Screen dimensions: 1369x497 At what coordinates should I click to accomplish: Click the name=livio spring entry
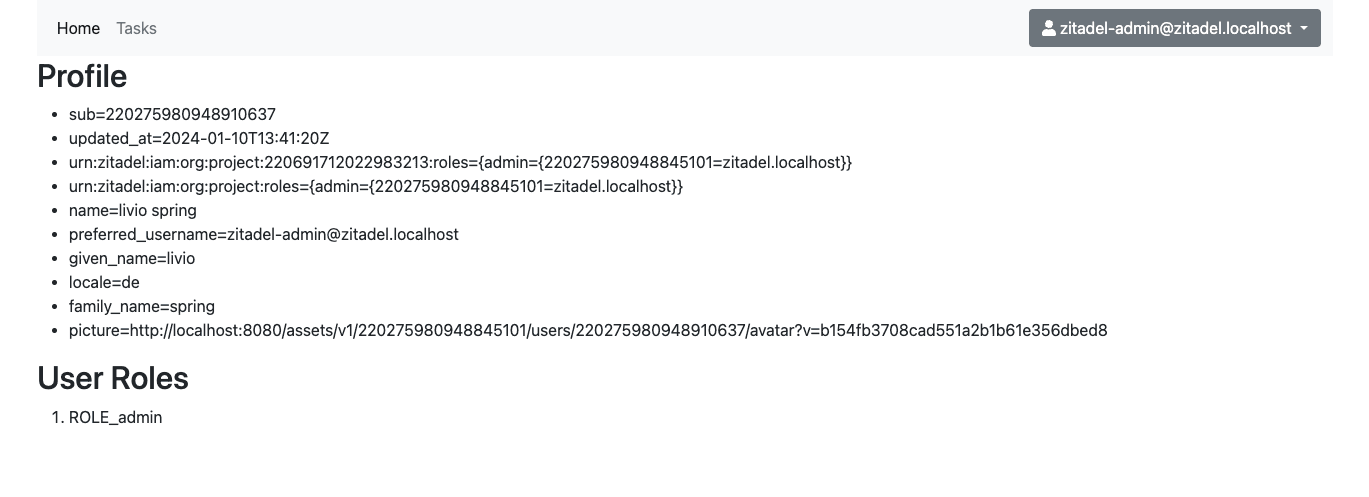click(x=133, y=210)
